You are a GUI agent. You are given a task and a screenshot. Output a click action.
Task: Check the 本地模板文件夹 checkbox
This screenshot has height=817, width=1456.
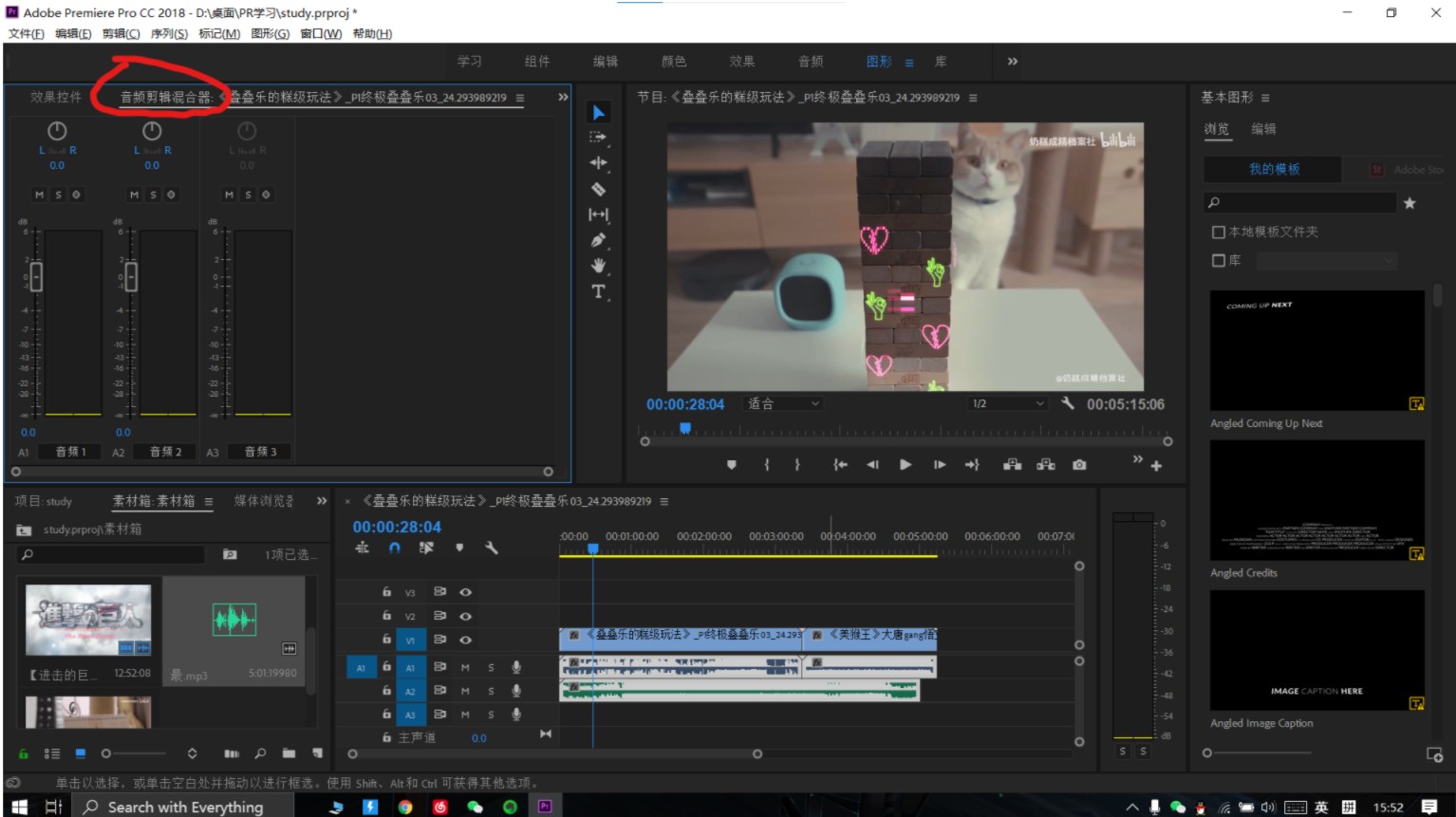[1219, 232]
